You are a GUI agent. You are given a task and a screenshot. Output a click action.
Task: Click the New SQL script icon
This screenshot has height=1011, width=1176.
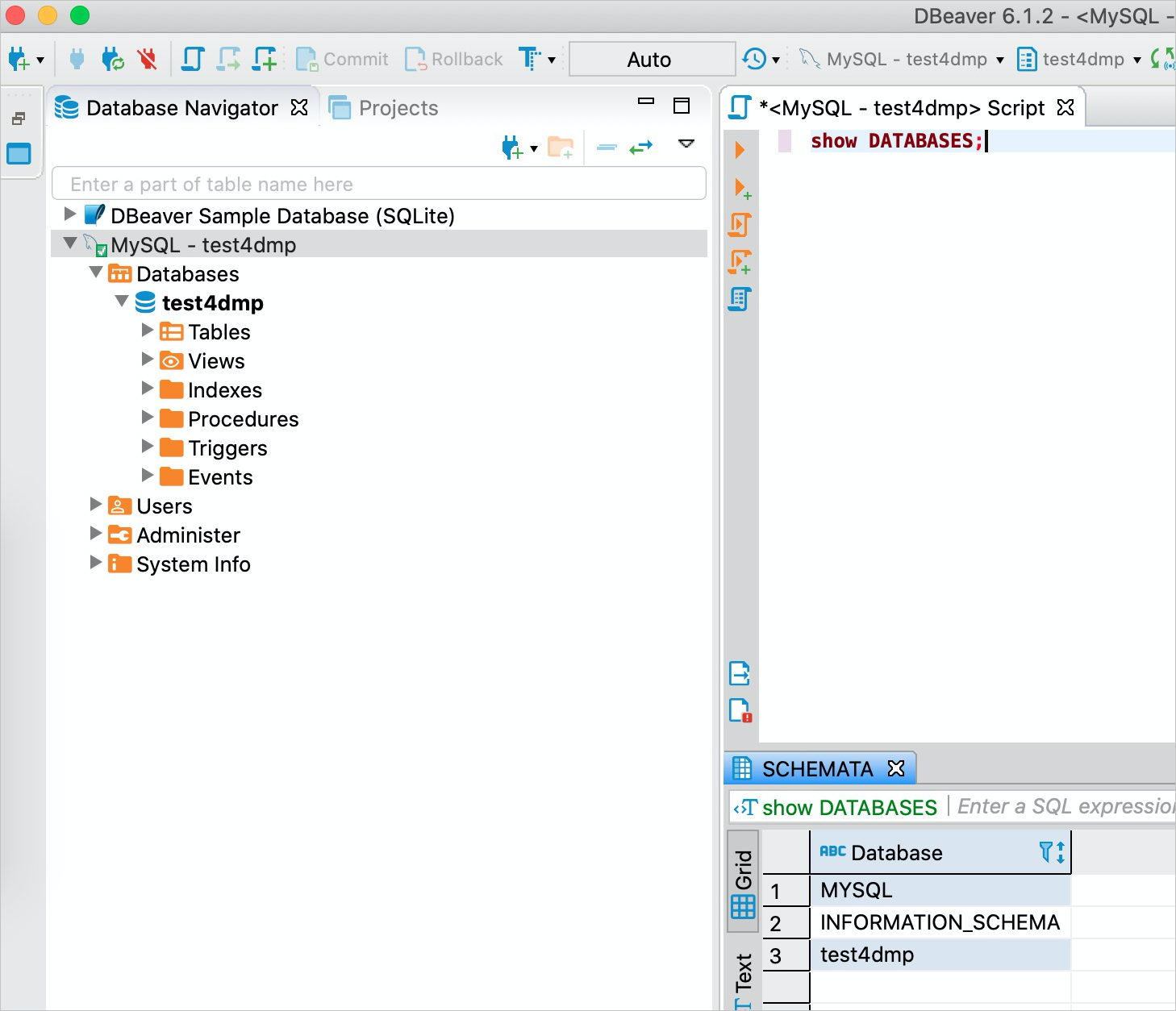coord(265,59)
